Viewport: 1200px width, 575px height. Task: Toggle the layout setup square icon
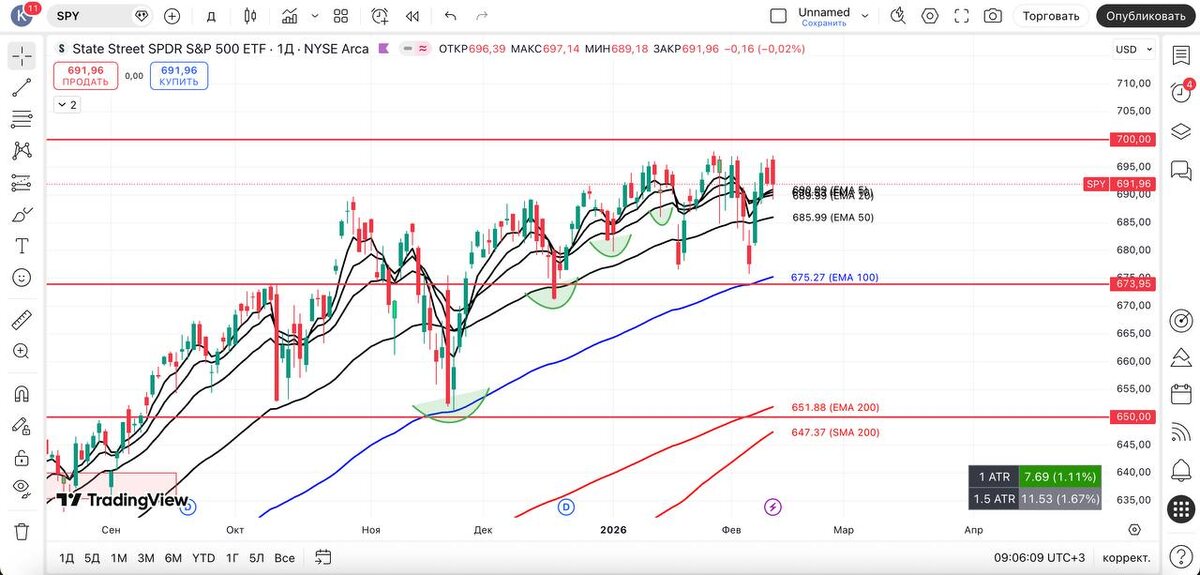(778, 16)
